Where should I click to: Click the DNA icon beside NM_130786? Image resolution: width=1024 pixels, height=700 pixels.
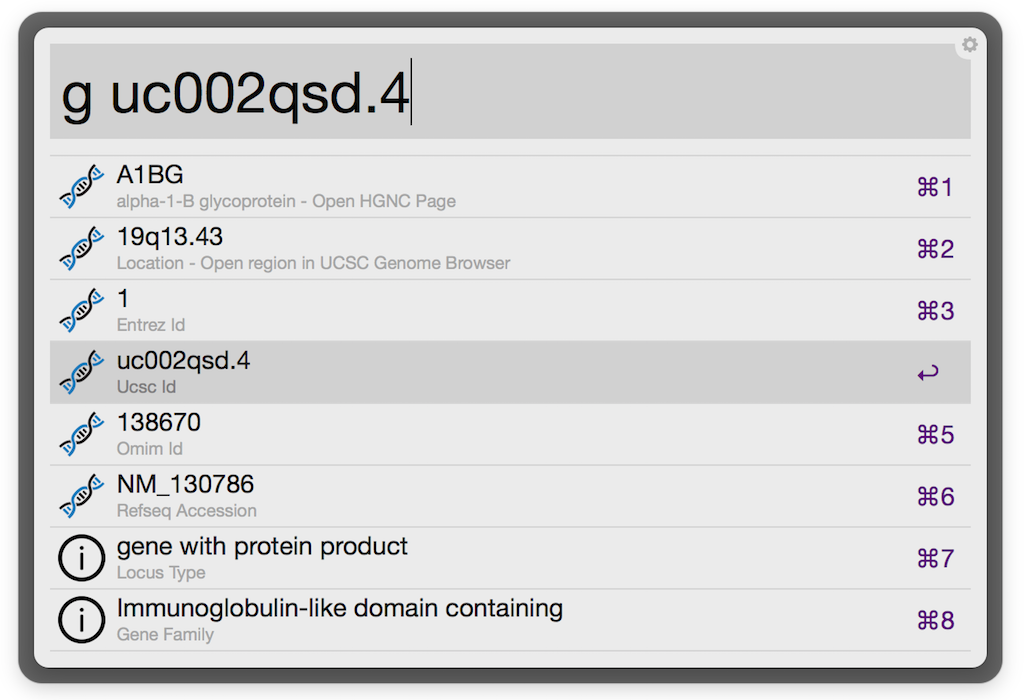81,497
